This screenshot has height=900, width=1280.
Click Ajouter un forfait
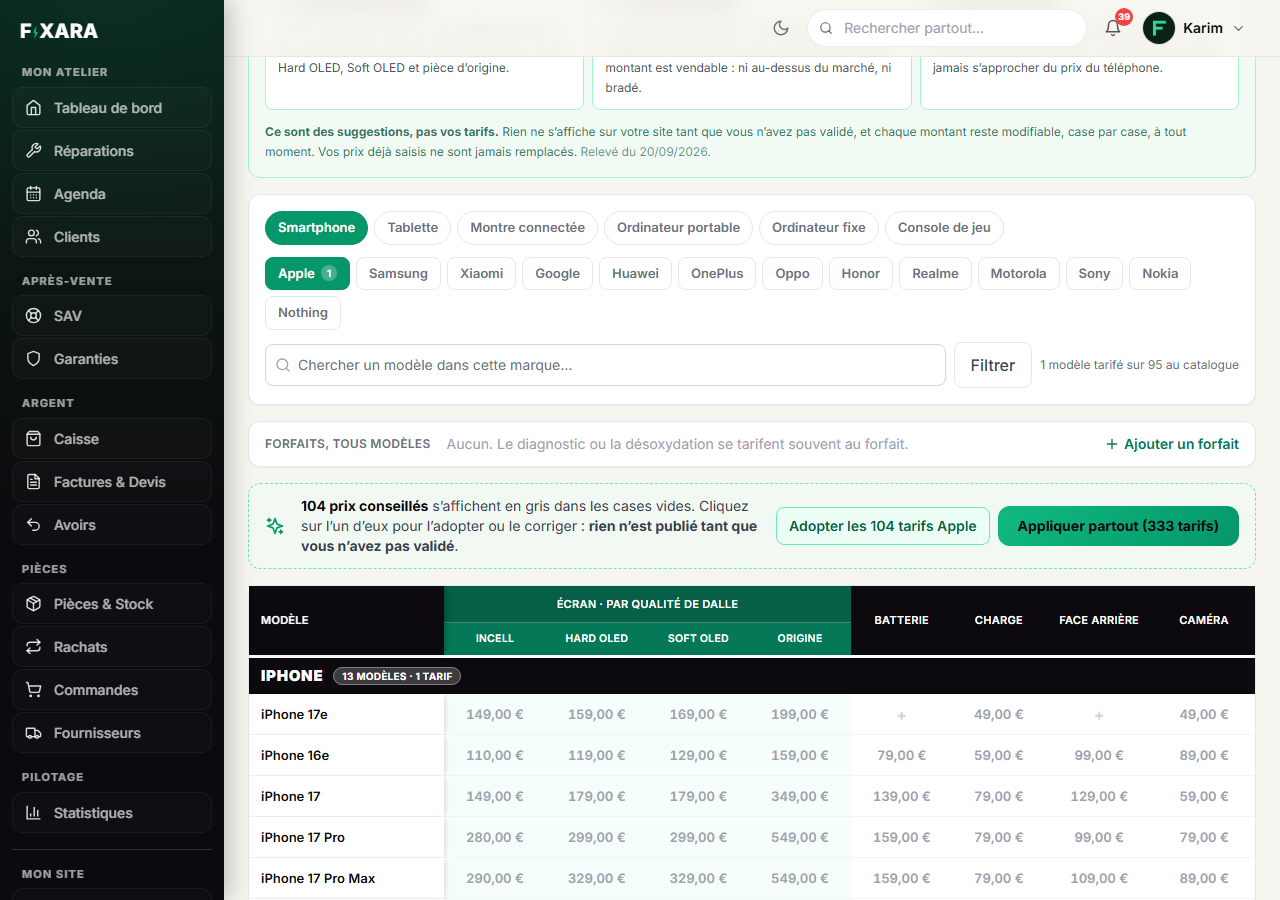pos(1172,444)
